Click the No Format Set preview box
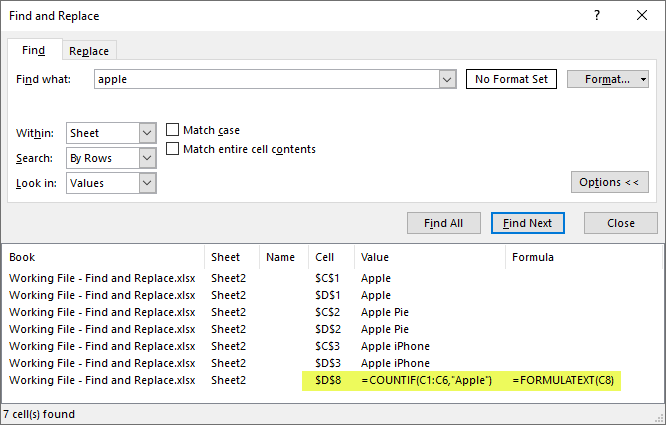This screenshot has width=666, height=425. pos(511,79)
